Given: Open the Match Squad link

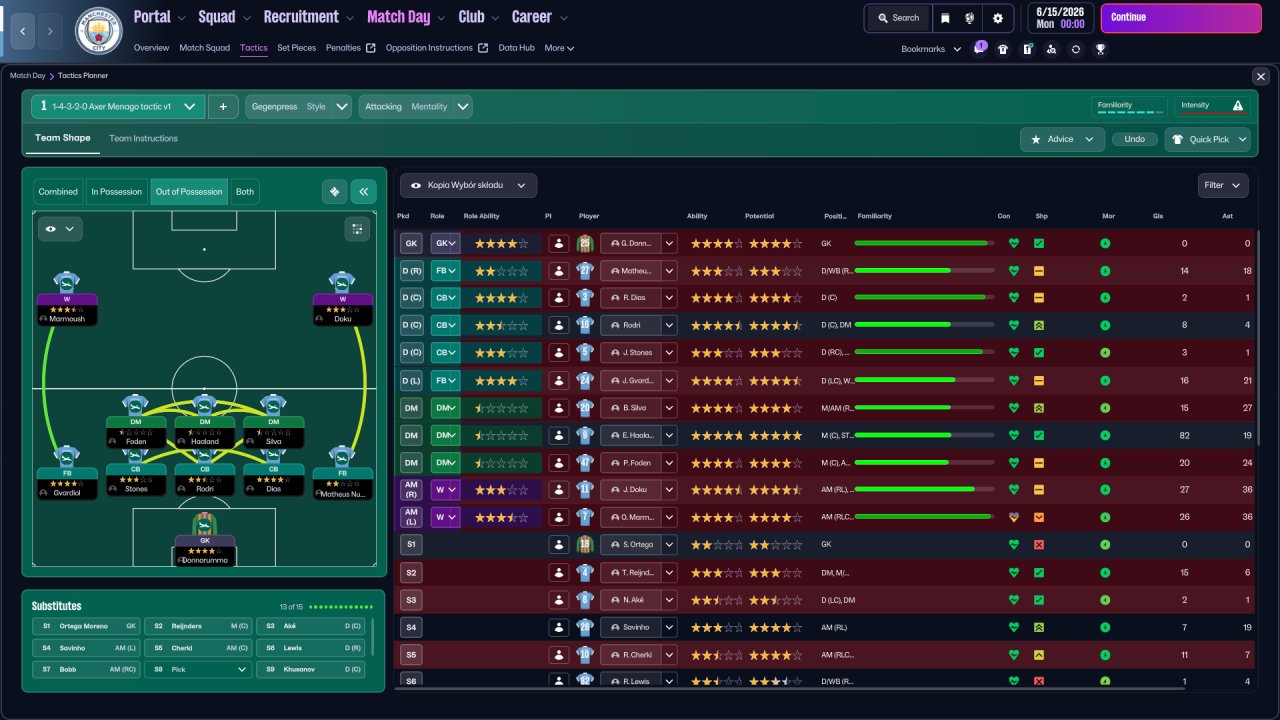Looking at the screenshot, I should (204, 48).
